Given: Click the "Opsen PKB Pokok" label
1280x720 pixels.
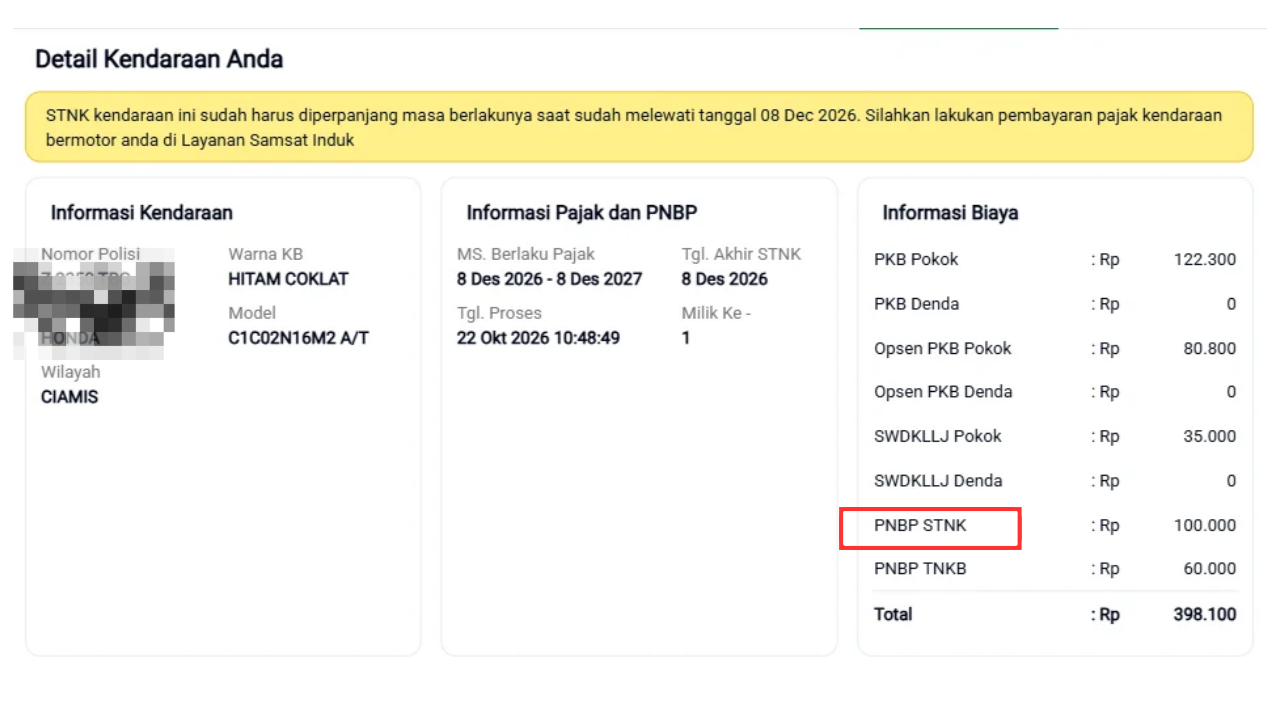Looking at the screenshot, I should pyautogui.click(x=943, y=349).
